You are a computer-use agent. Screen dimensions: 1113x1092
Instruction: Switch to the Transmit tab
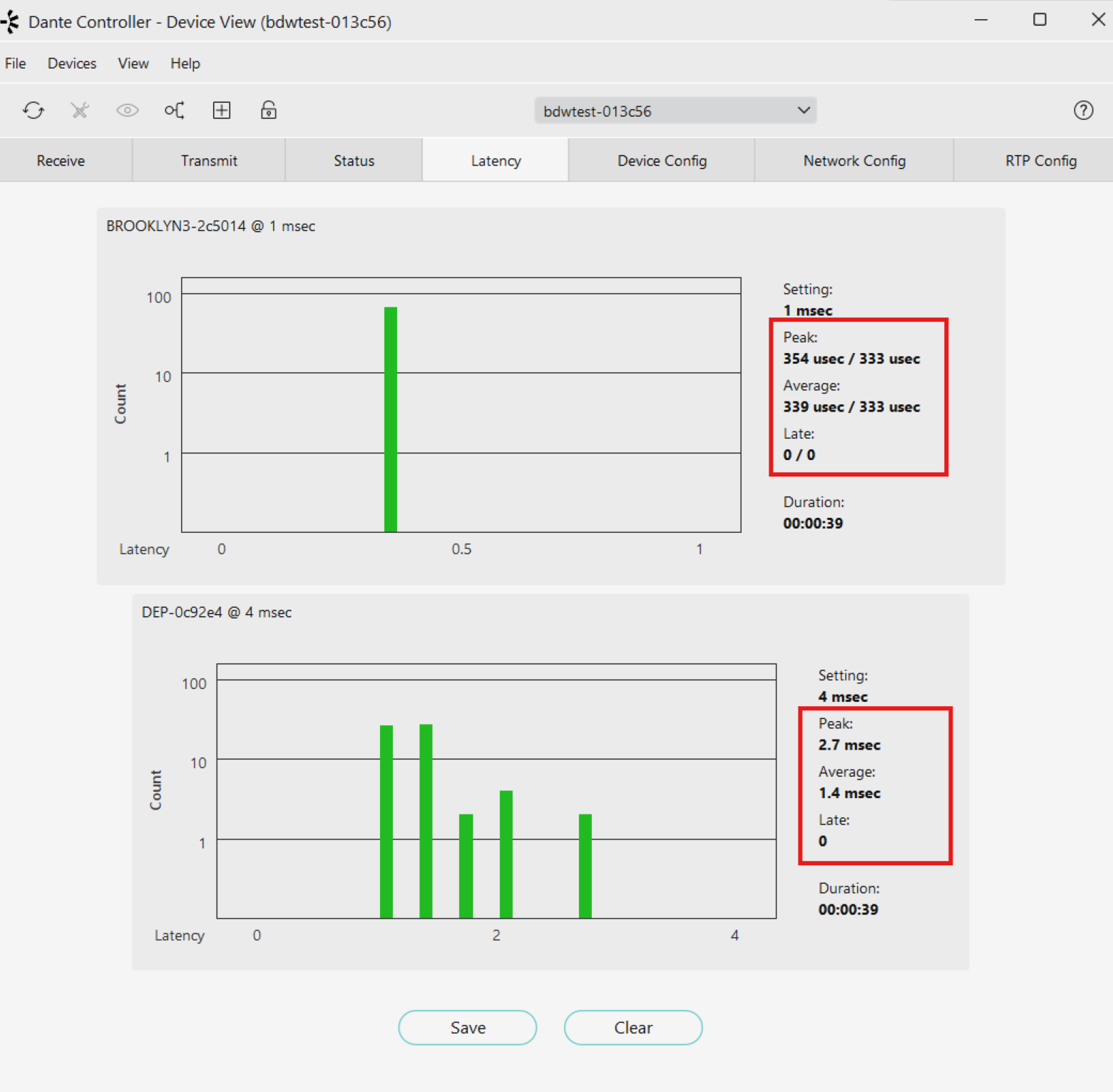click(209, 160)
